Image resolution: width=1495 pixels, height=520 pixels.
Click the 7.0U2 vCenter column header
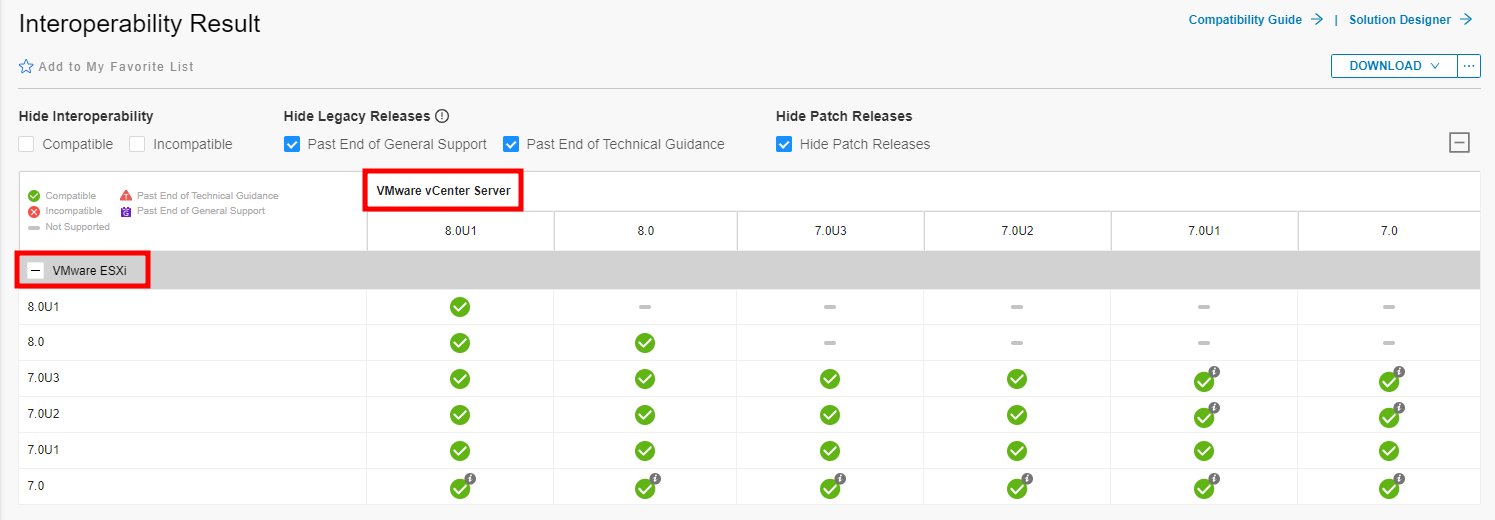coord(1017,231)
